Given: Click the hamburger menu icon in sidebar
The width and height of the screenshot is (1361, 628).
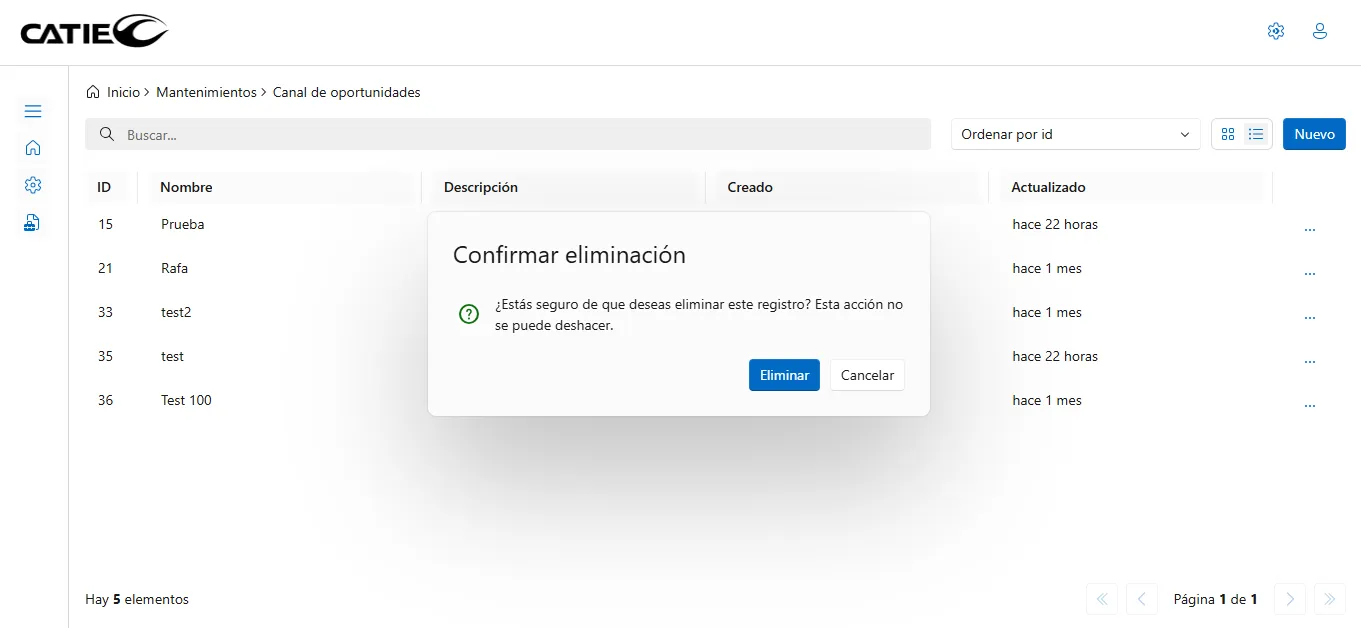Looking at the screenshot, I should pyautogui.click(x=33, y=111).
